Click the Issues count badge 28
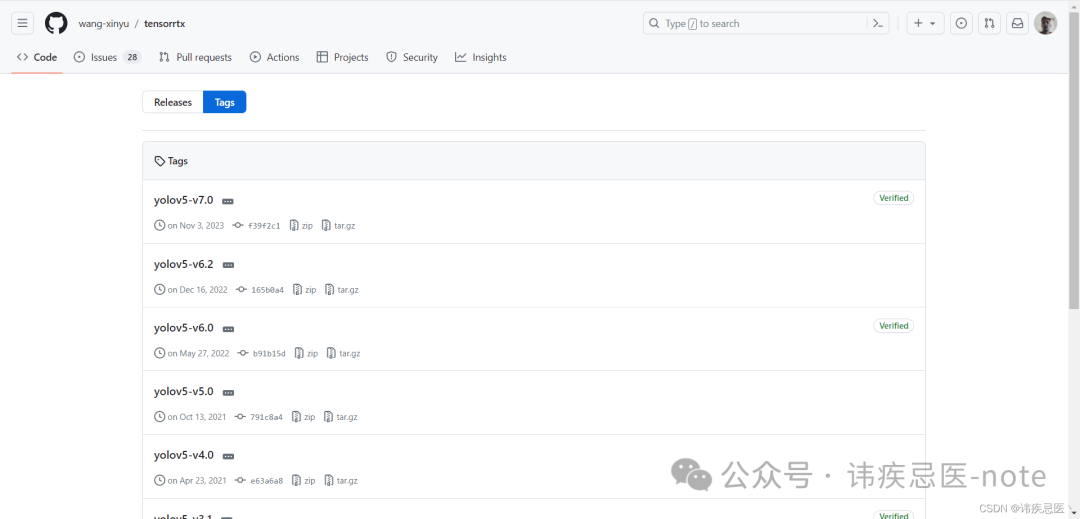The image size is (1080, 519). (132, 57)
